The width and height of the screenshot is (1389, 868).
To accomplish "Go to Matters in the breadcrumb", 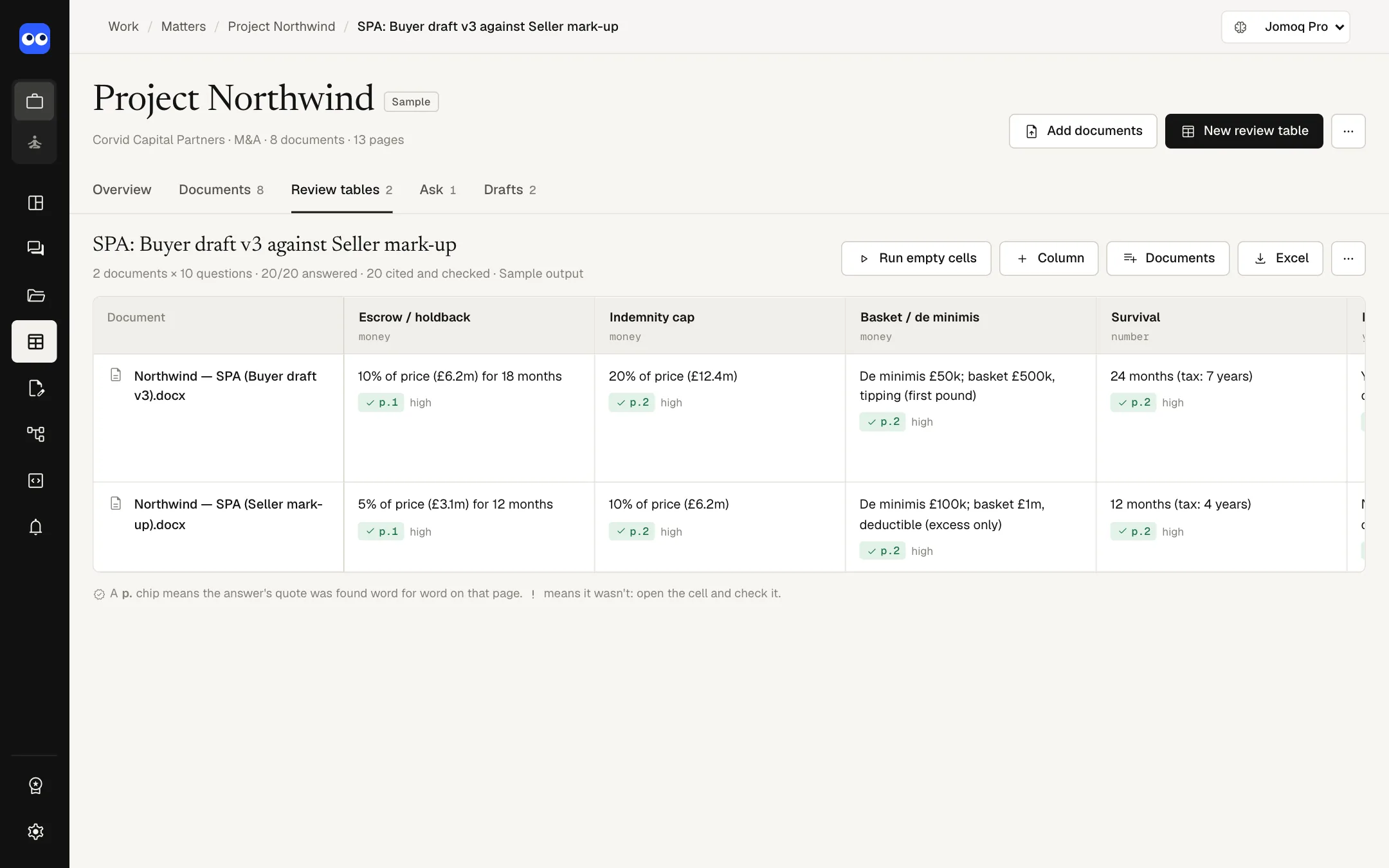I will point(183,26).
